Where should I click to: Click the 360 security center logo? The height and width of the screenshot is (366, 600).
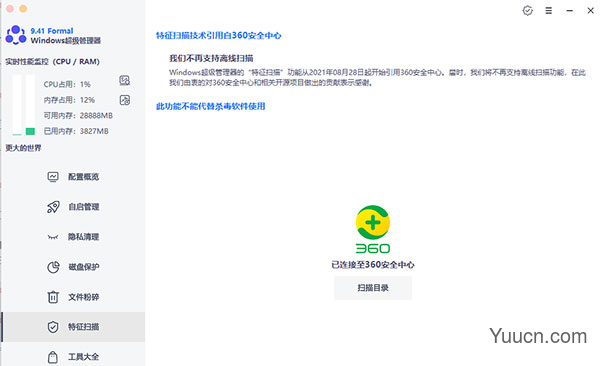click(373, 229)
